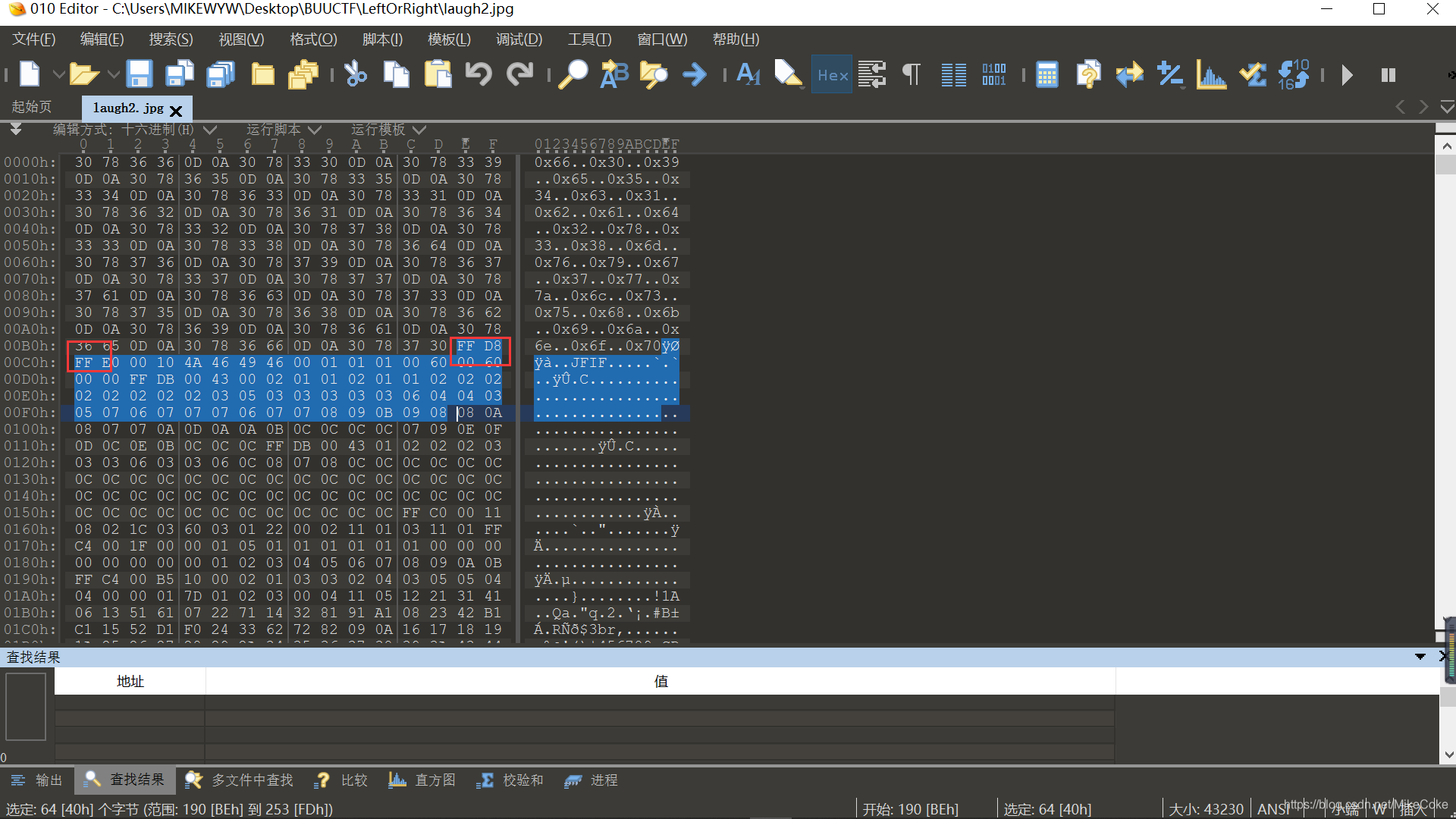Open Find with the magnifier icon

point(573,74)
